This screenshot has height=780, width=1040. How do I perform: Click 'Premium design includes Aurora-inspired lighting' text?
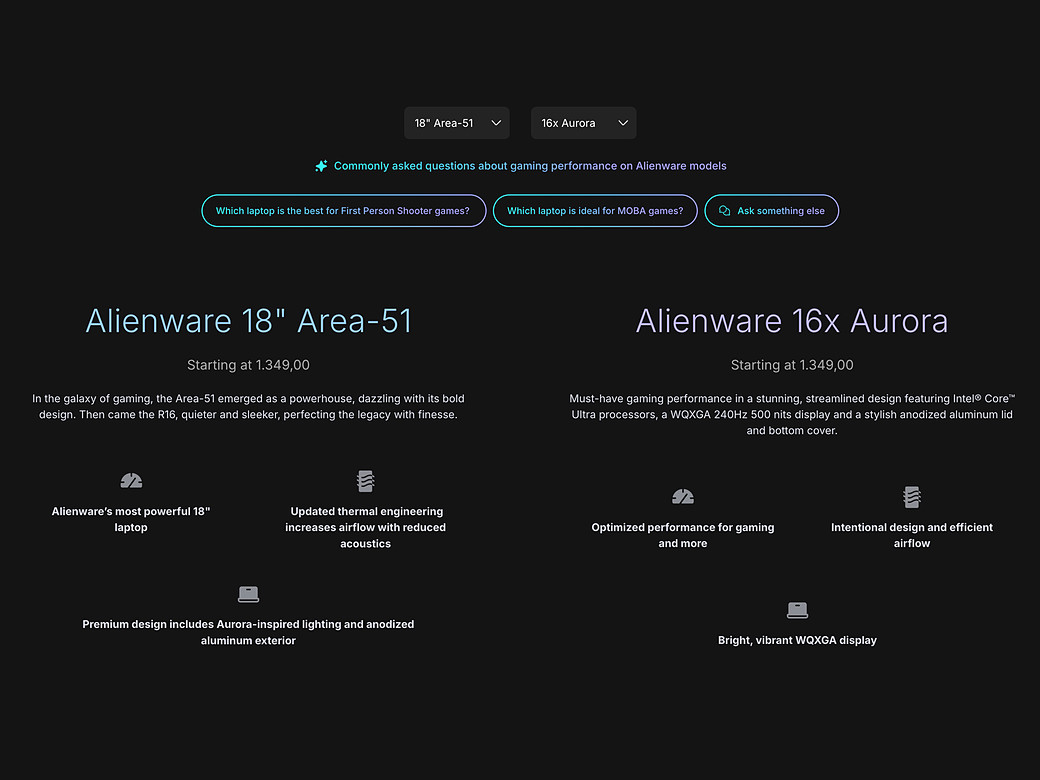(248, 632)
